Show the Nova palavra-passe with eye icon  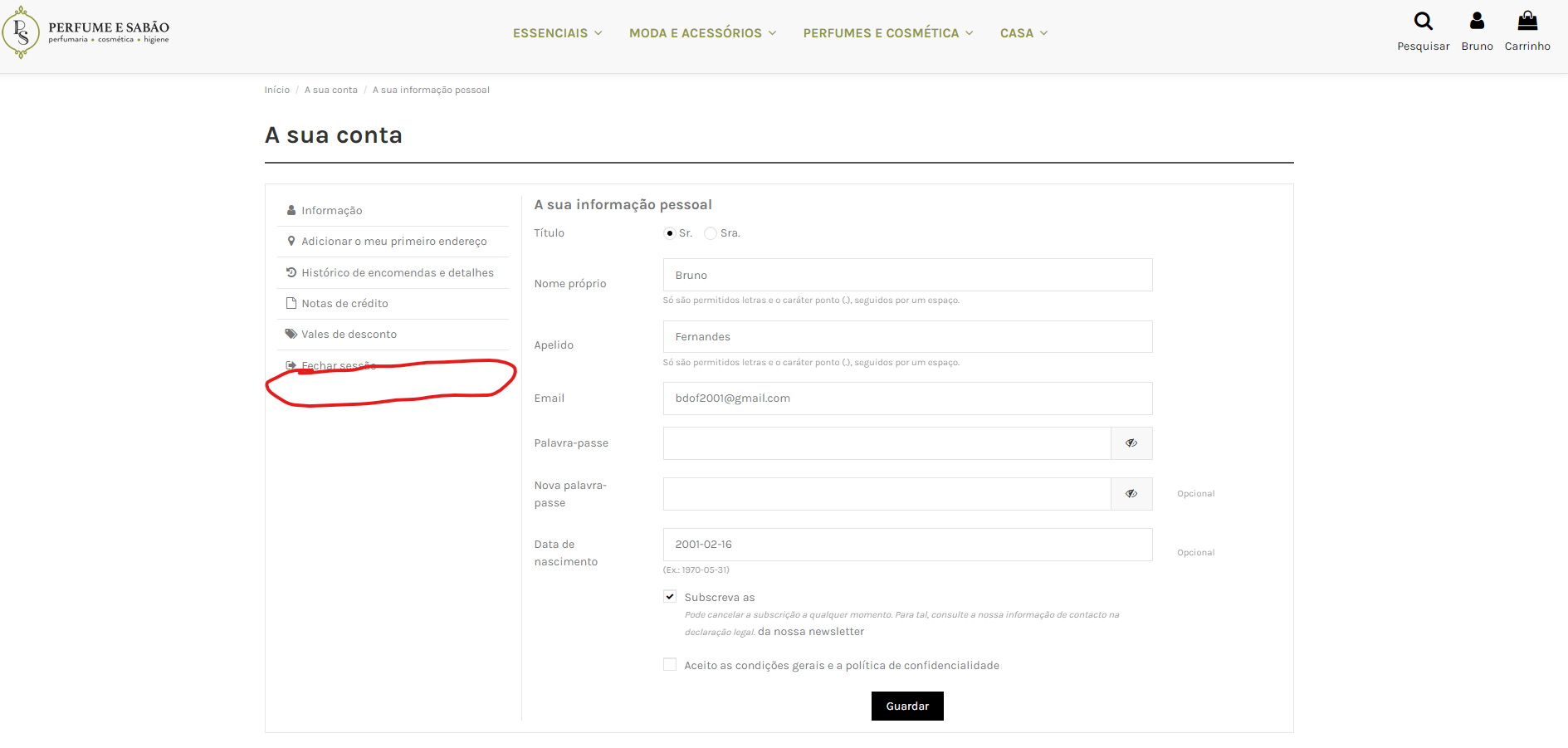pyautogui.click(x=1131, y=494)
